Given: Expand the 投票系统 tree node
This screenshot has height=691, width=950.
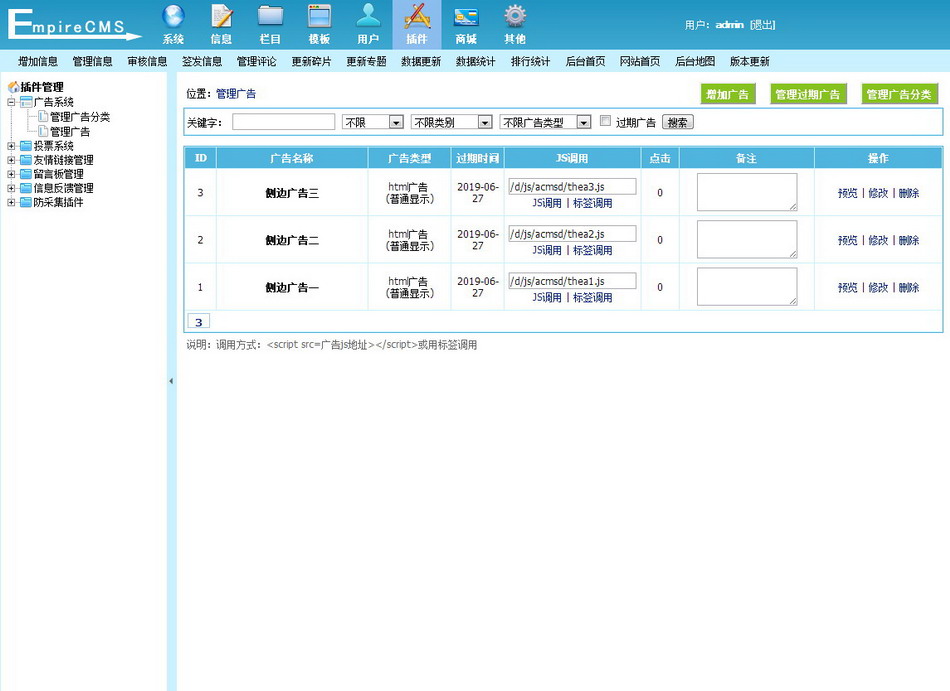Looking at the screenshot, I should pyautogui.click(x=11, y=146).
